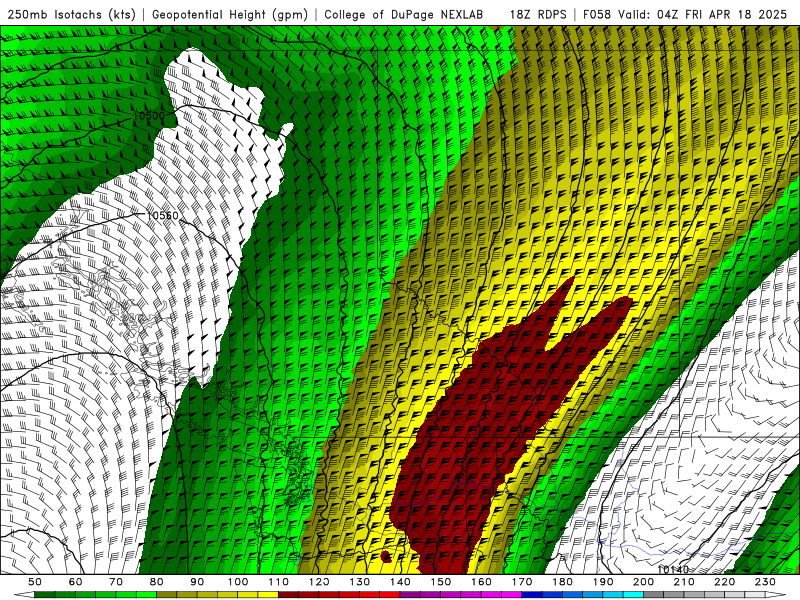Click the 60 value on the color scale

pyautogui.click(x=75, y=582)
